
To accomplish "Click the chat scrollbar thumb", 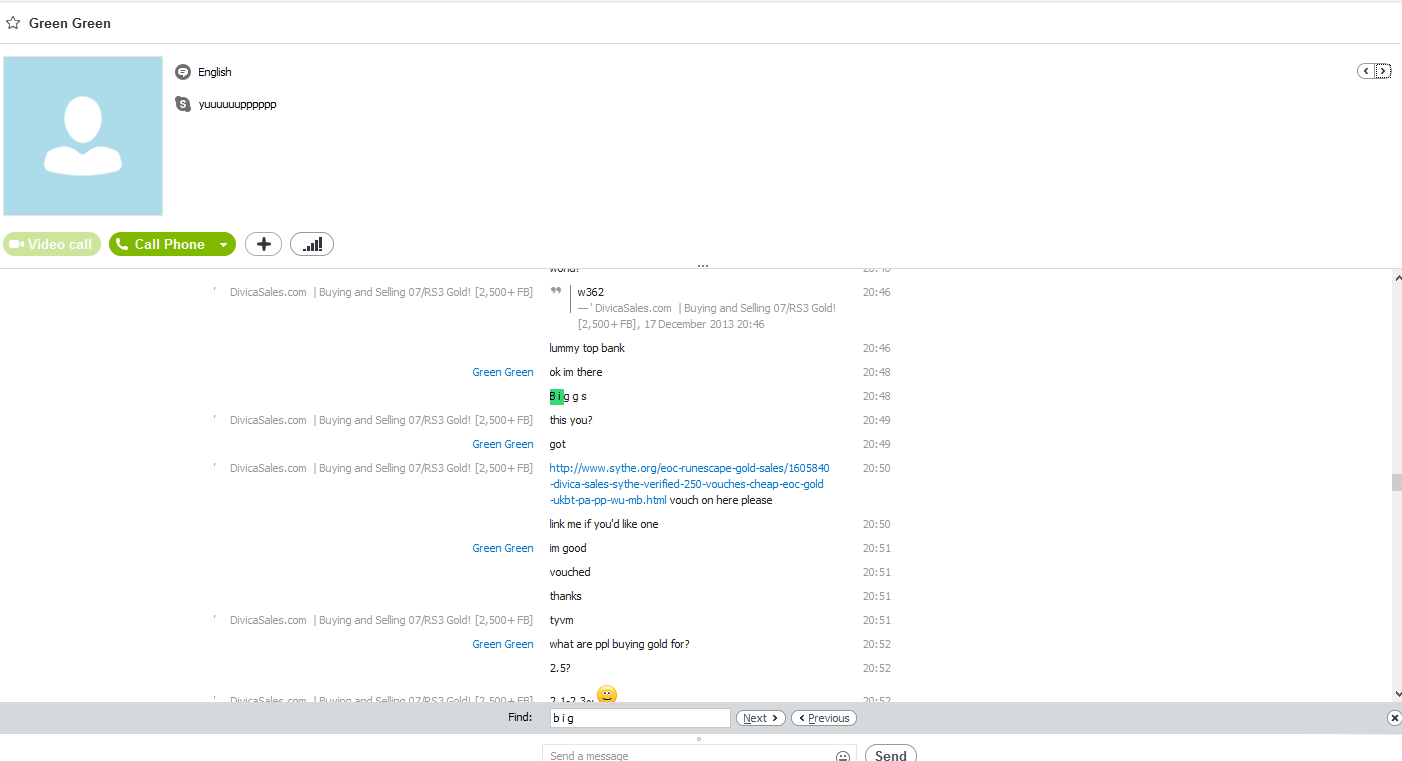I will coord(1396,482).
